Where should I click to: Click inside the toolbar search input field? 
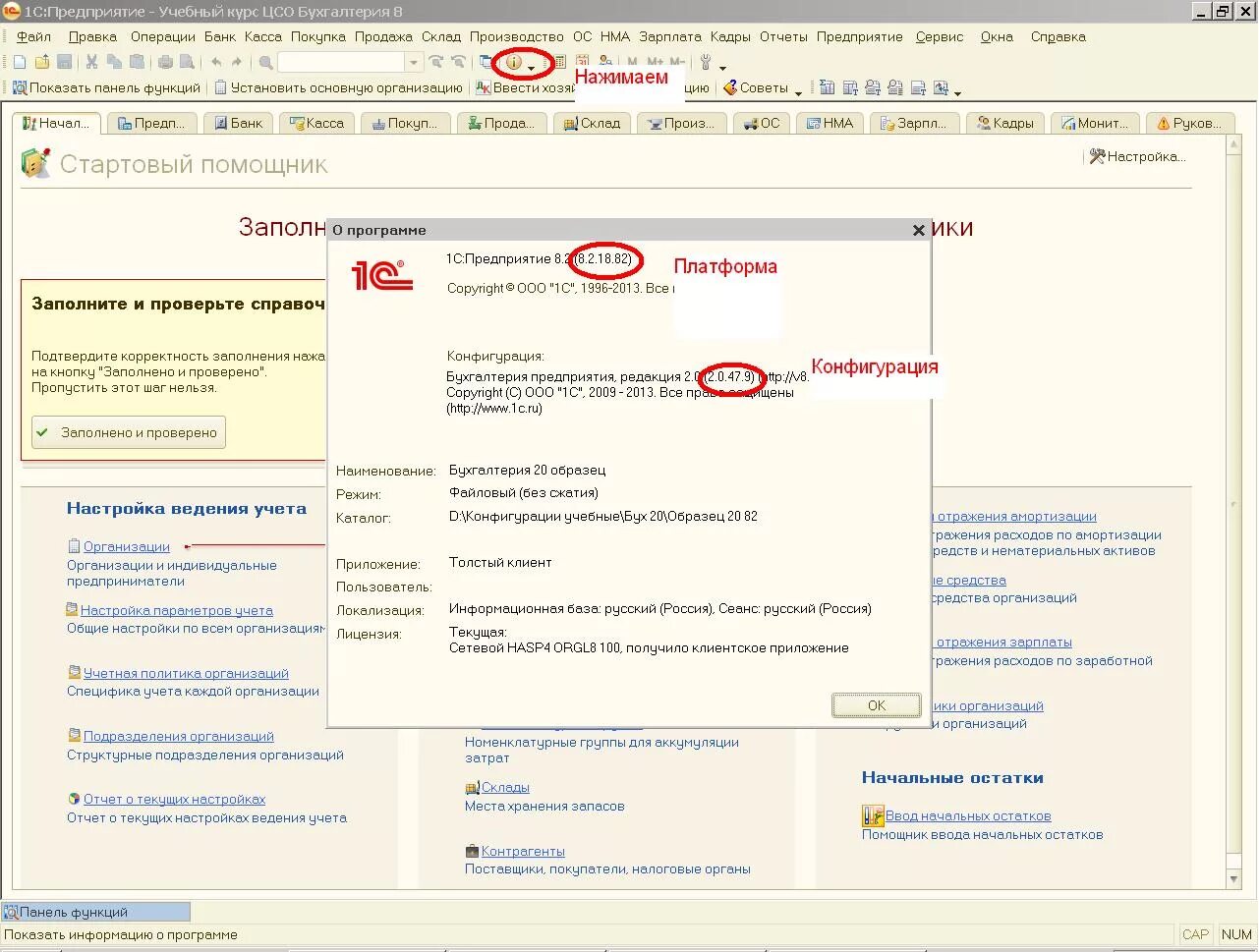click(341, 62)
